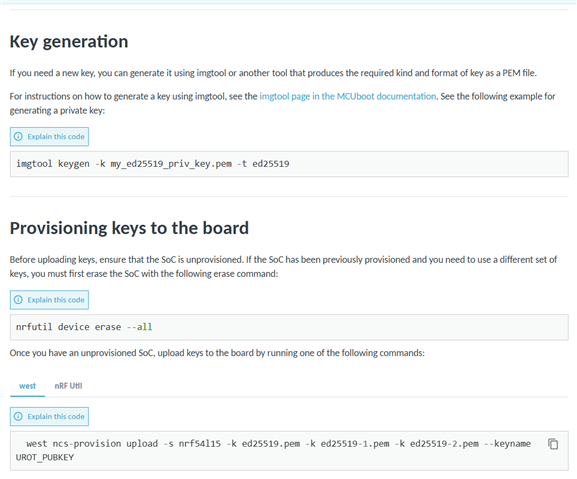577x479 pixels.
Task: Click info icon above west upload code
Action: 18,416
